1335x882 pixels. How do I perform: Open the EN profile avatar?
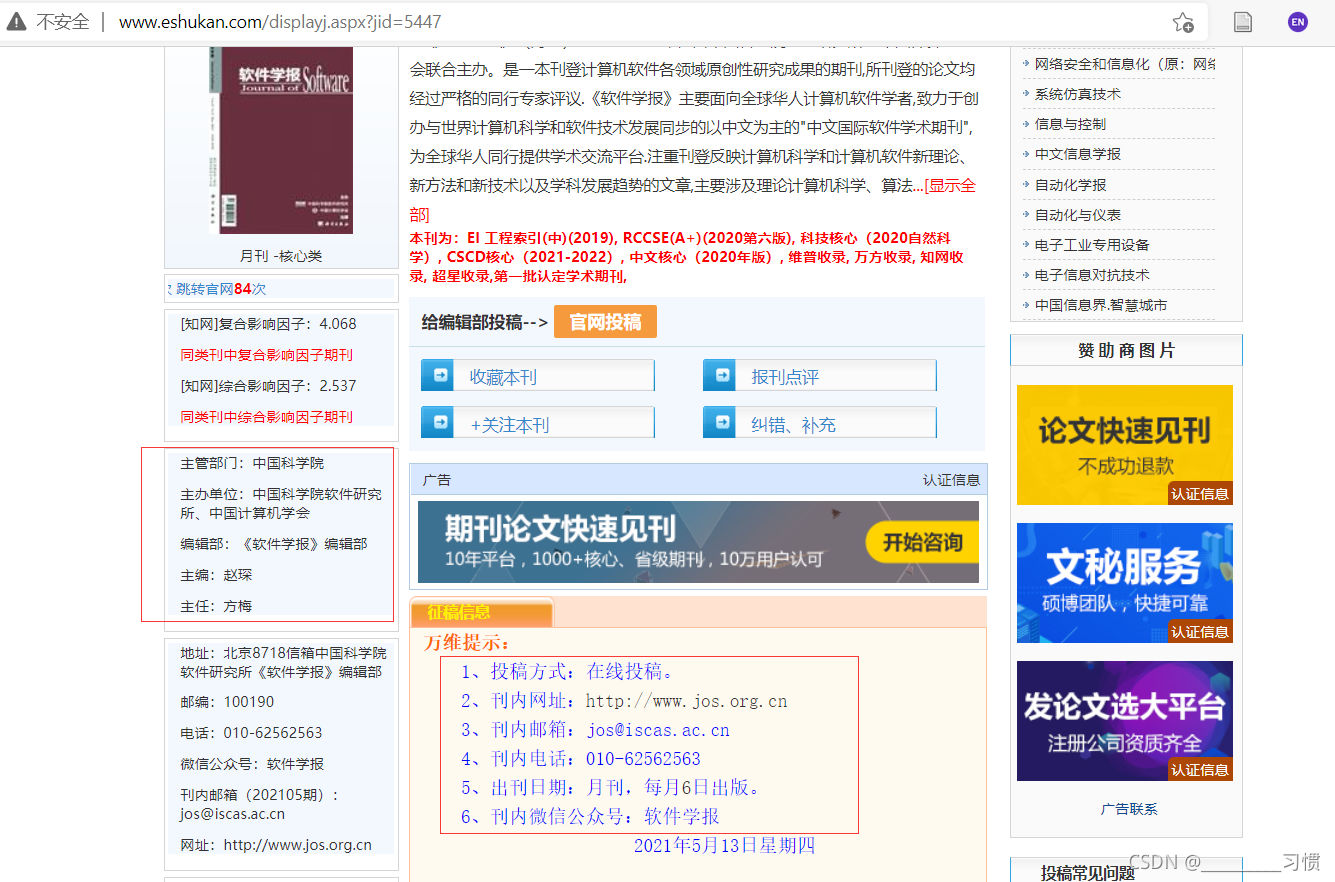tap(1298, 22)
